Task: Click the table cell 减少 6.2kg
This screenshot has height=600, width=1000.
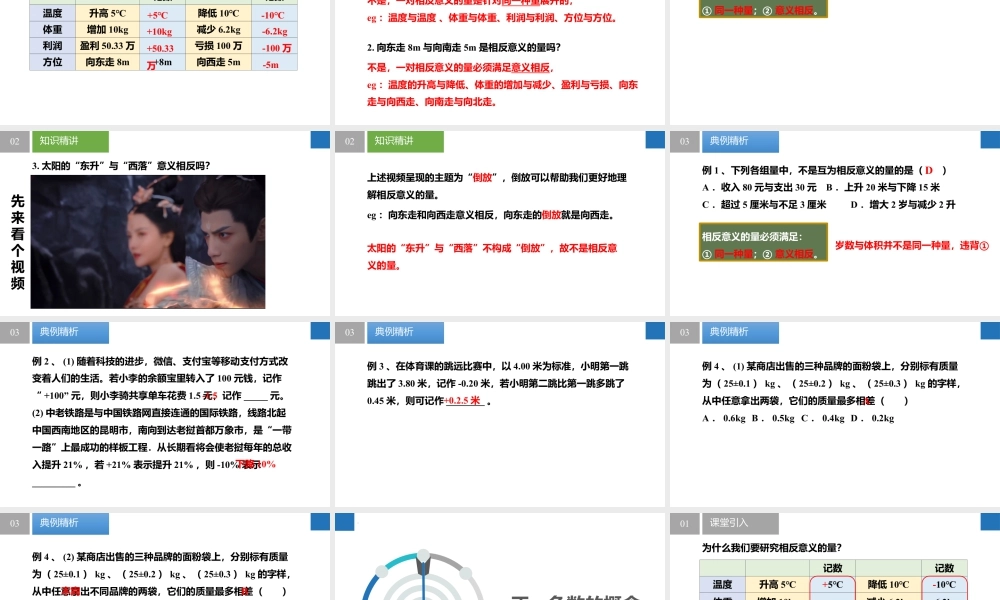Action: (x=219, y=29)
